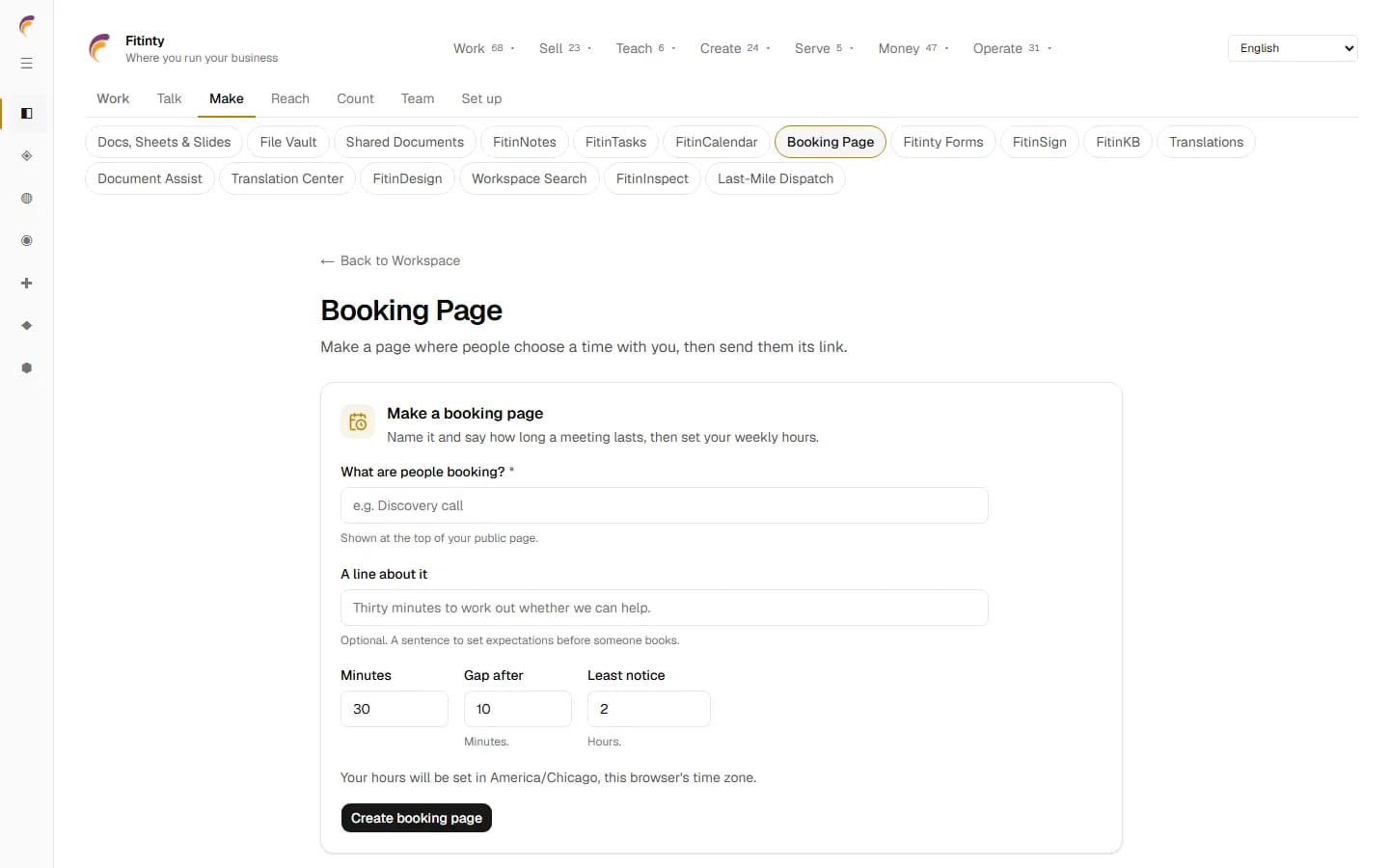Click the hexagon sidebar icon
The width and height of the screenshot is (1389, 868).
click(x=27, y=368)
